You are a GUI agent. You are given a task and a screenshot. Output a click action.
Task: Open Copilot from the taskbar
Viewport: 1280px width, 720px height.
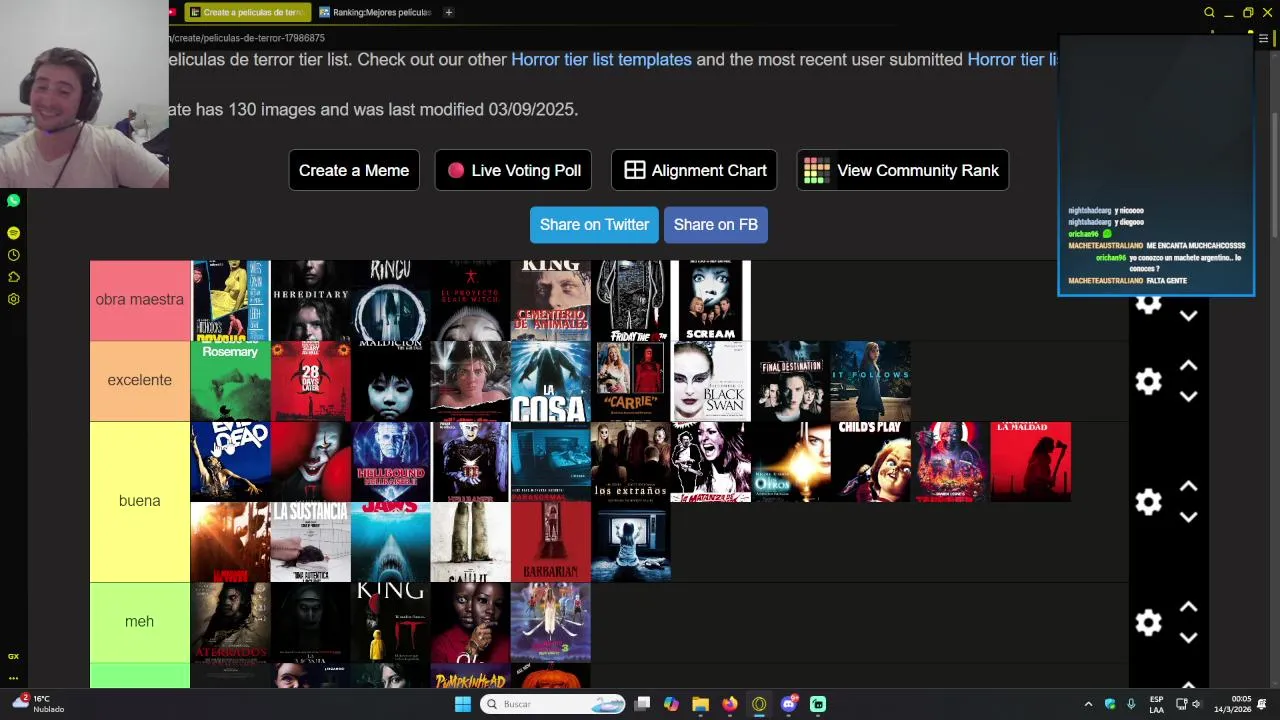(x=671, y=704)
